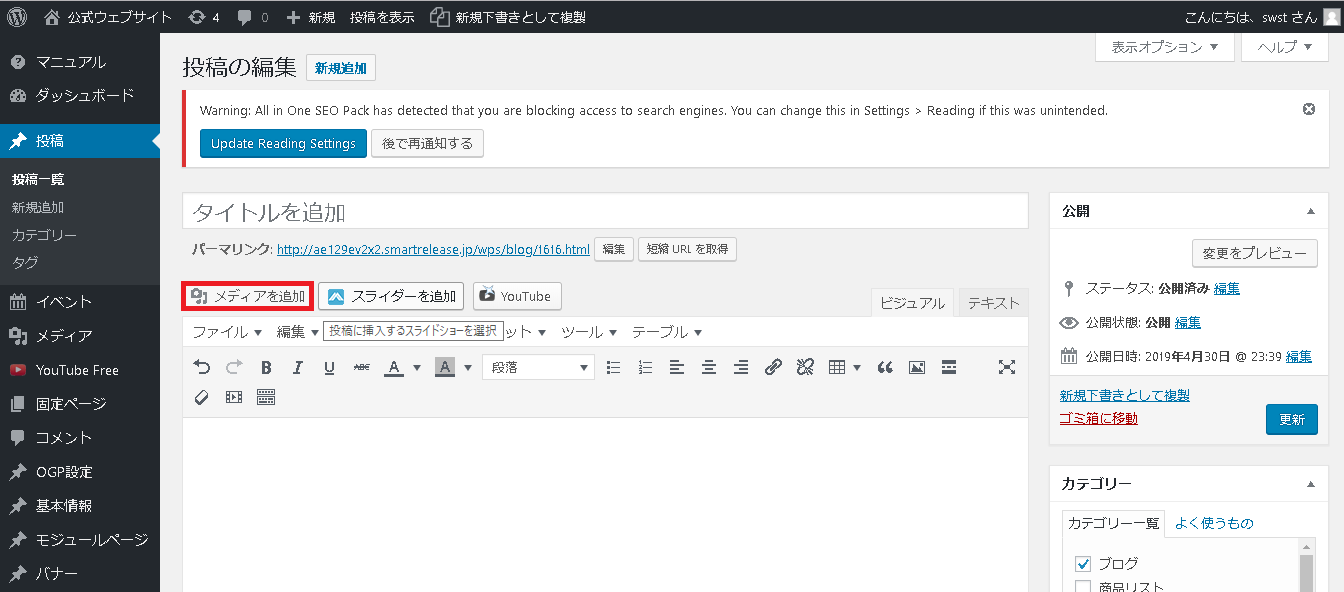The width and height of the screenshot is (1344, 592).
Task: Insert a blockquote with the quote icon
Action: point(885,367)
